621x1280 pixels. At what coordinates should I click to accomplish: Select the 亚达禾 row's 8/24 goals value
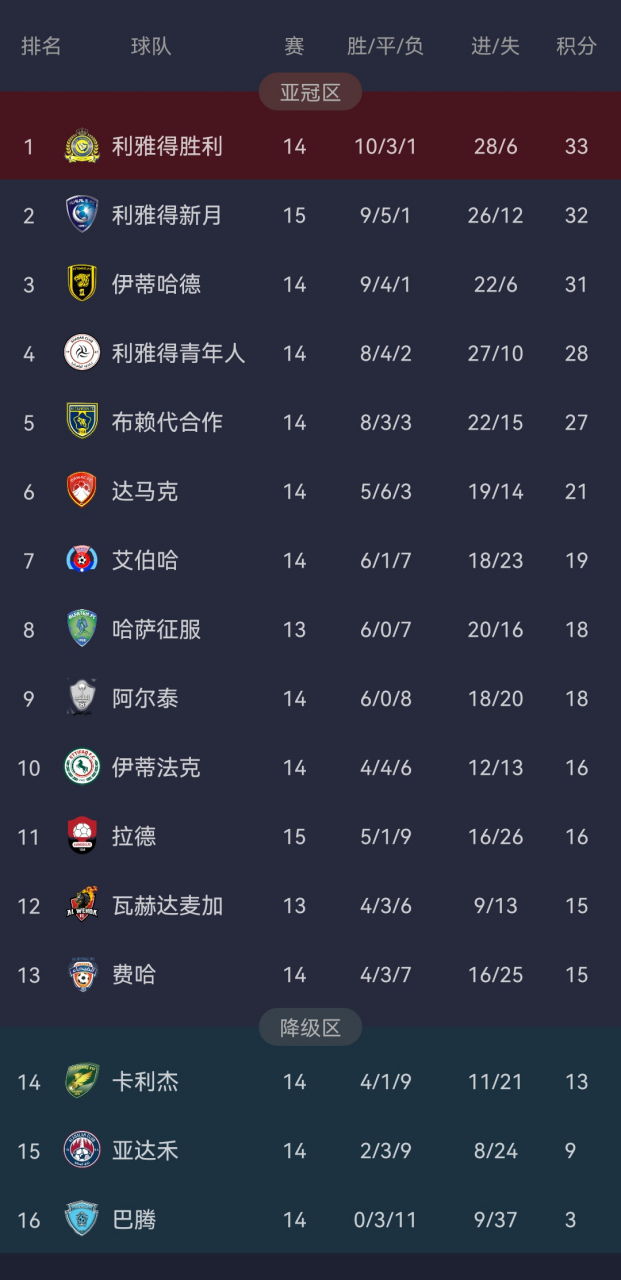pos(495,1150)
